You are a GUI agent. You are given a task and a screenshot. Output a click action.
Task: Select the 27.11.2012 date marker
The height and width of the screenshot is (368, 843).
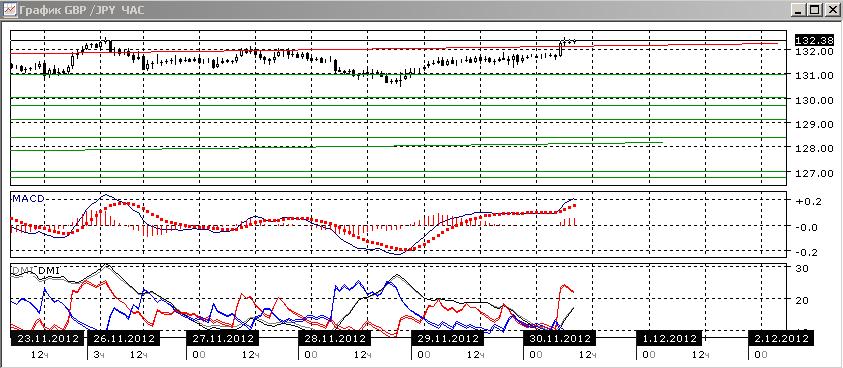coord(222,339)
